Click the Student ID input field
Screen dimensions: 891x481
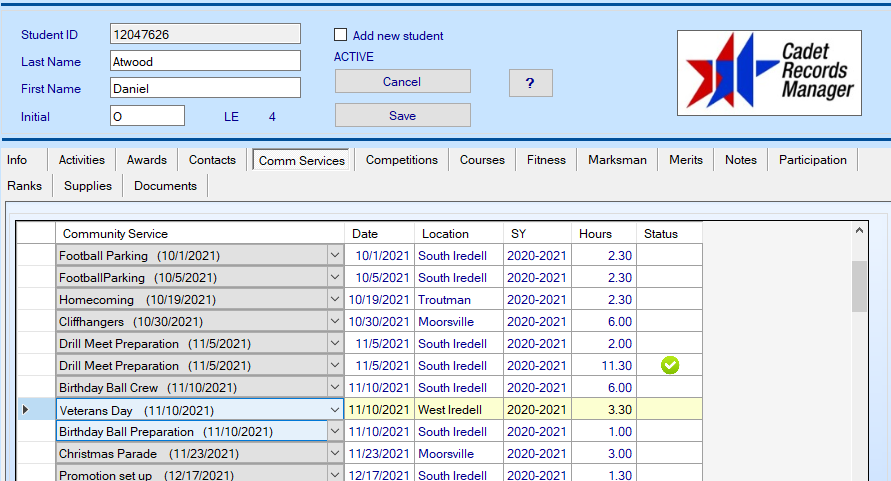coord(205,34)
